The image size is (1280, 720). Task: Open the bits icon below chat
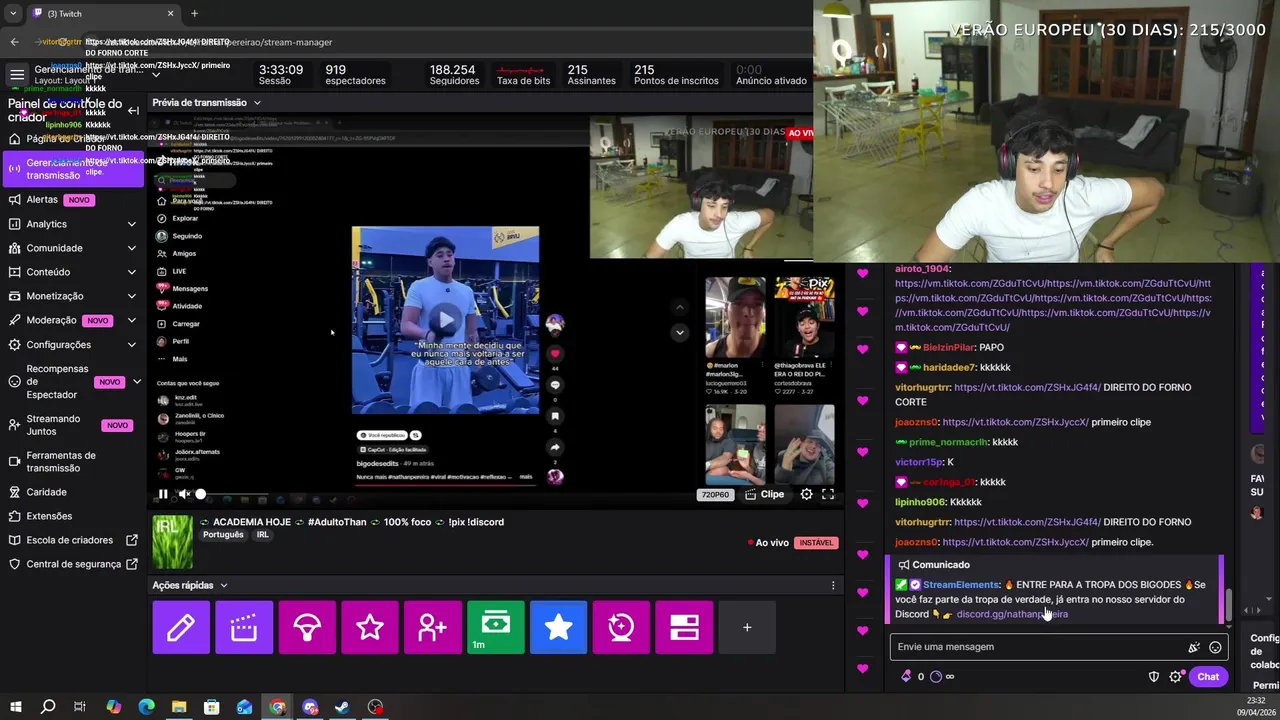click(x=907, y=676)
